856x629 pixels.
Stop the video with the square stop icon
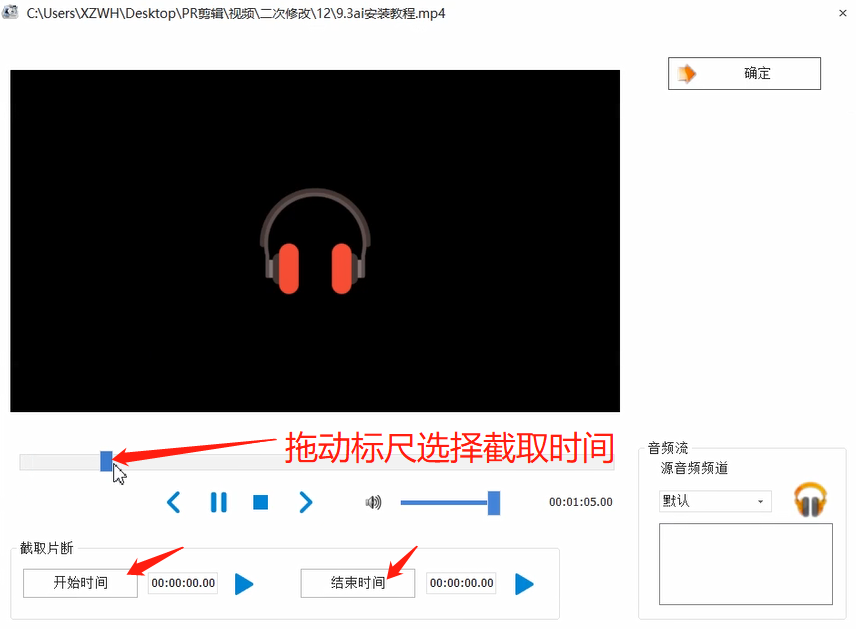[260, 502]
